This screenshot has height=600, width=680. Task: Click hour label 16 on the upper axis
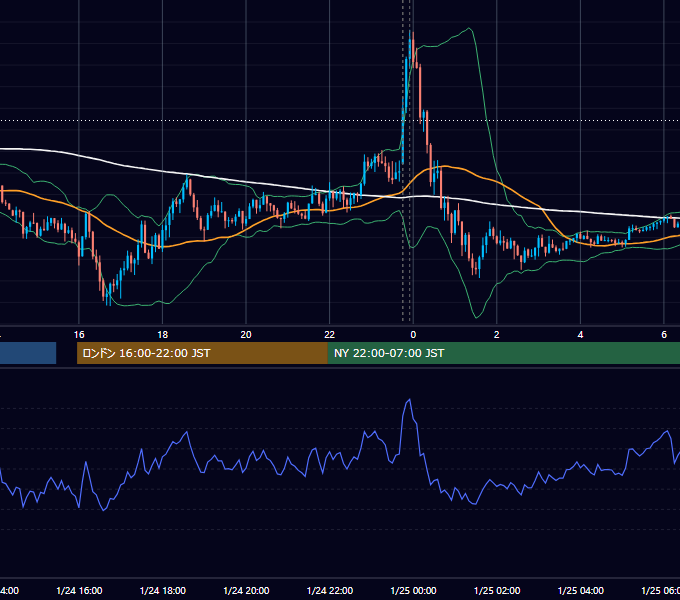tap(79, 335)
